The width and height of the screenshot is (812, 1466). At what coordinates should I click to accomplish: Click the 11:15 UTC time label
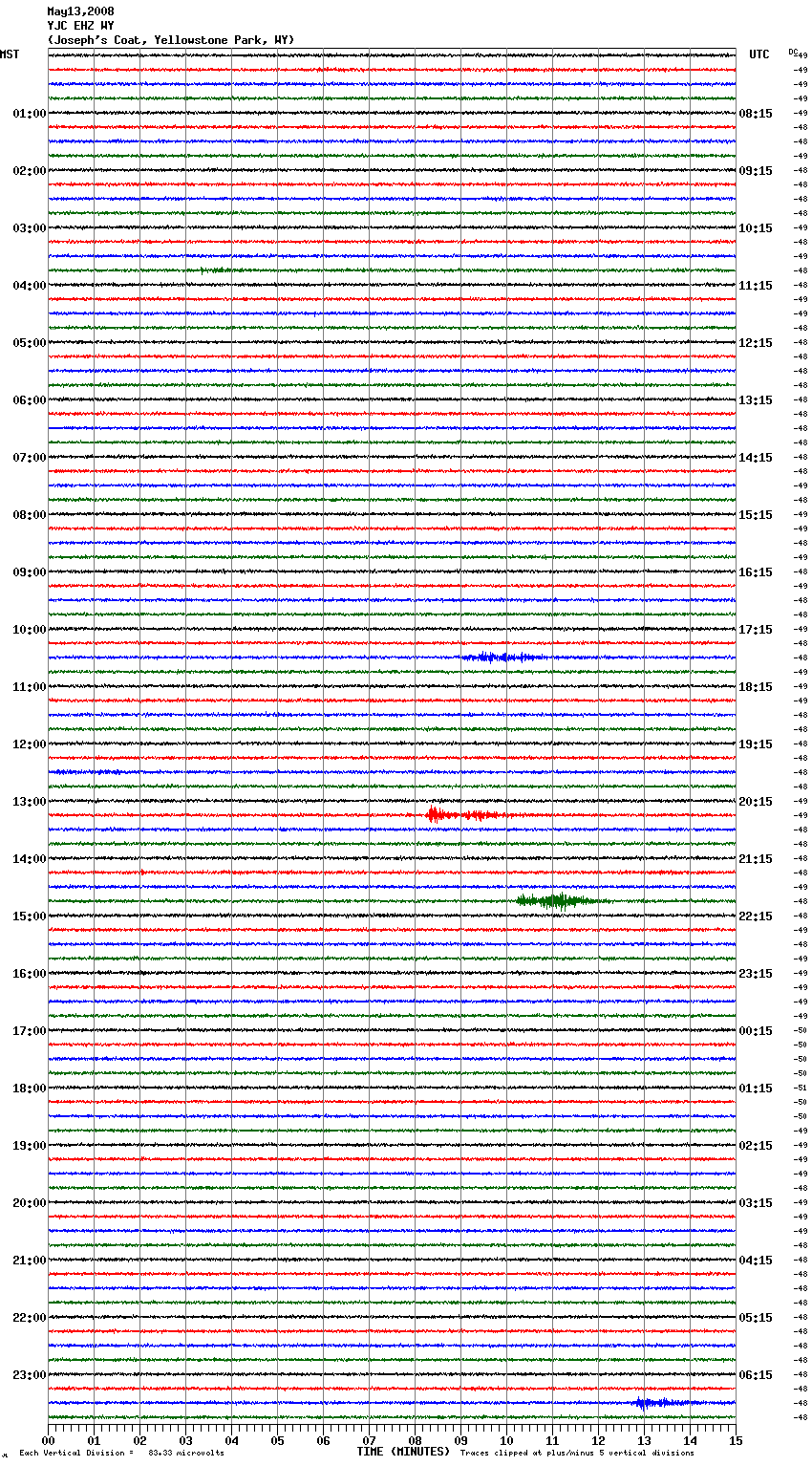click(x=756, y=286)
